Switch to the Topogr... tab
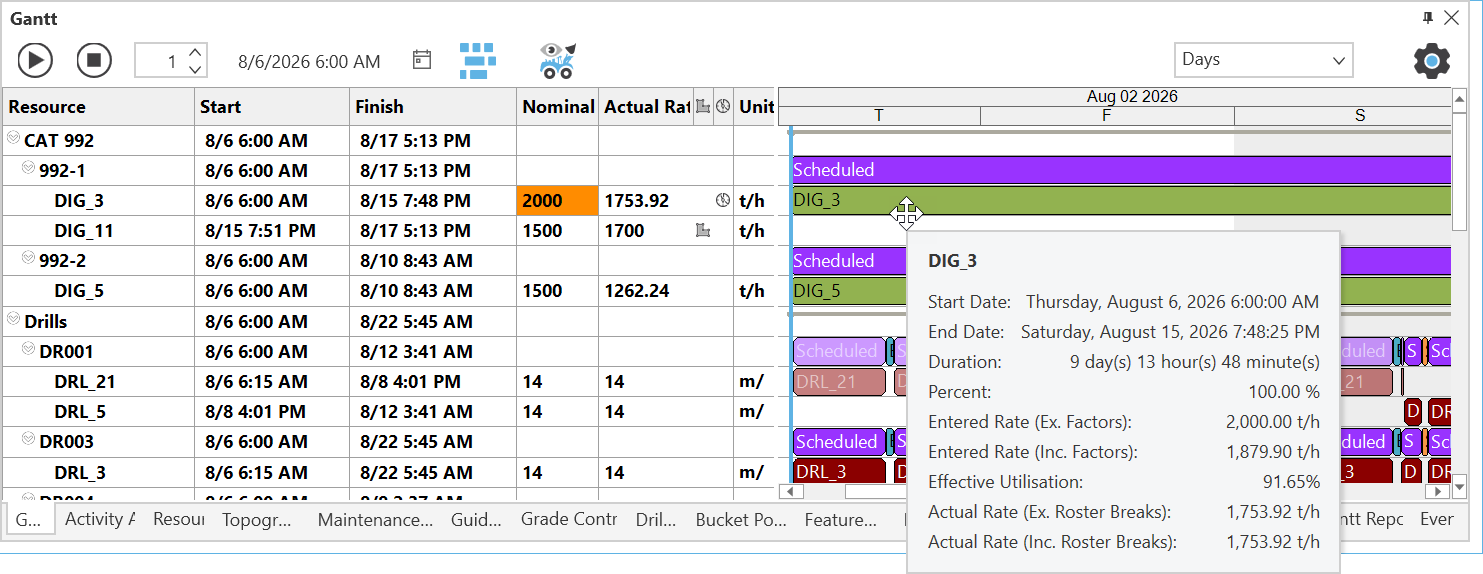The height and width of the screenshot is (574, 1483). 257,519
